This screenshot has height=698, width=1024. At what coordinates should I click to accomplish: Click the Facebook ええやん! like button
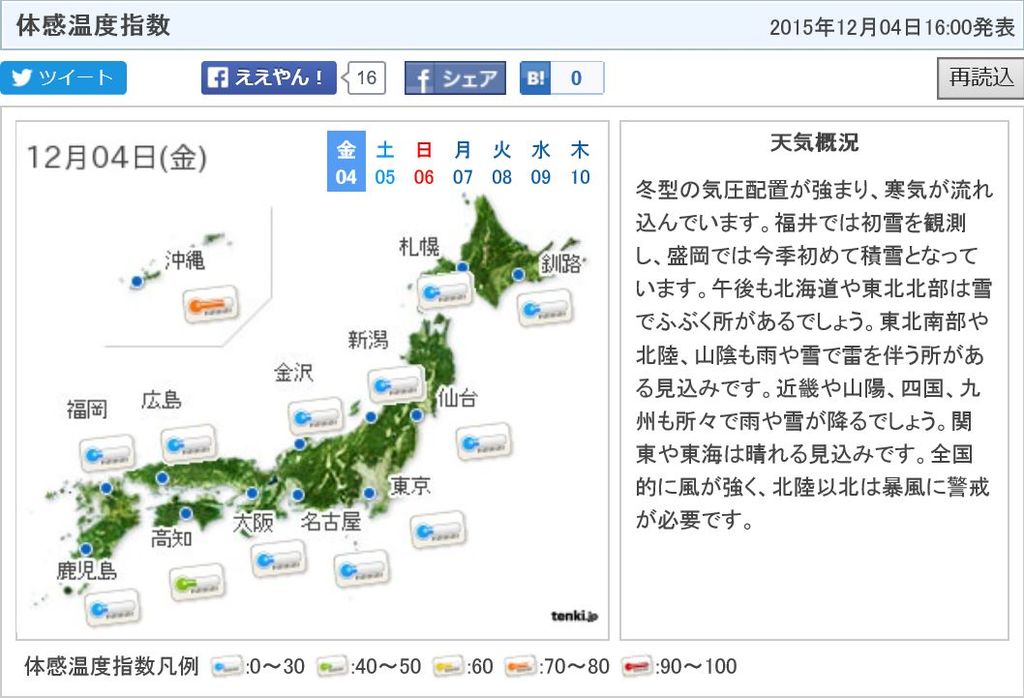pos(268,78)
